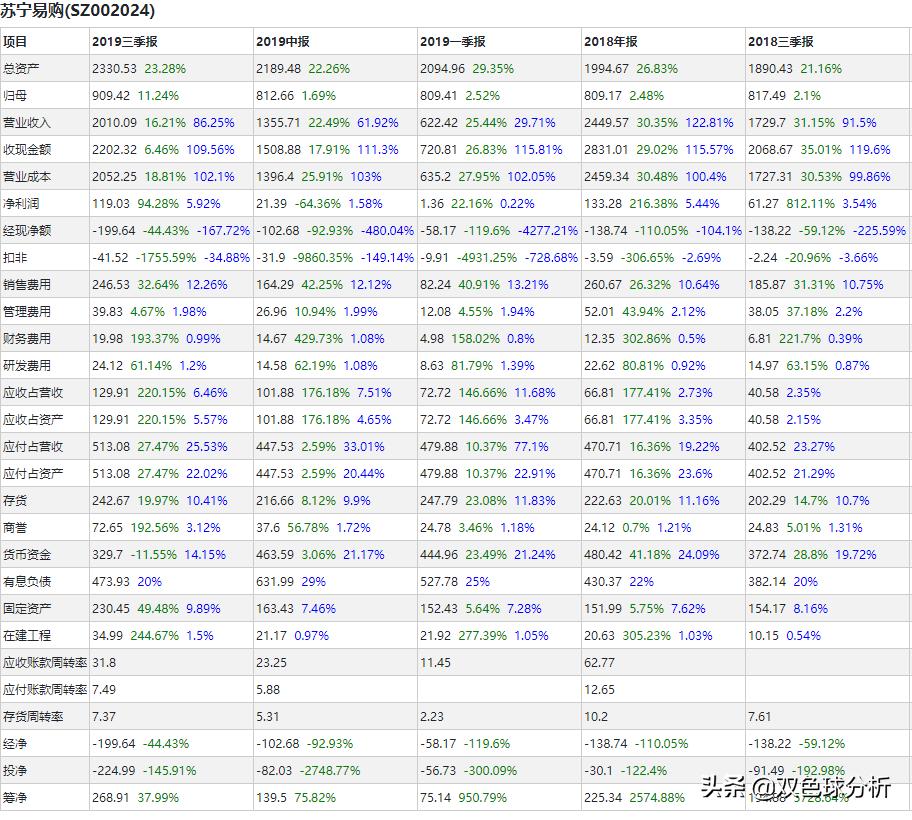Click the 2018三季报 column header

[x=781, y=42]
